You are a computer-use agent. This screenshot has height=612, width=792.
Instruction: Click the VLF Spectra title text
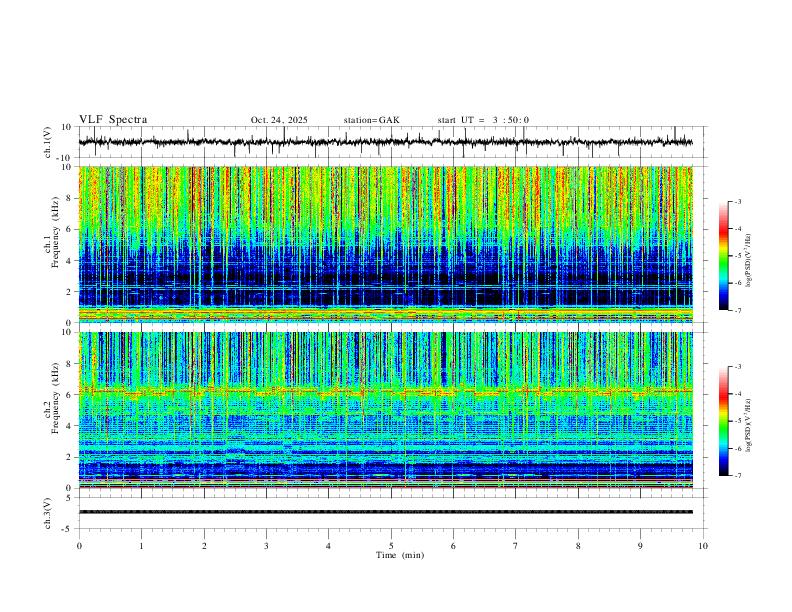[x=113, y=120]
